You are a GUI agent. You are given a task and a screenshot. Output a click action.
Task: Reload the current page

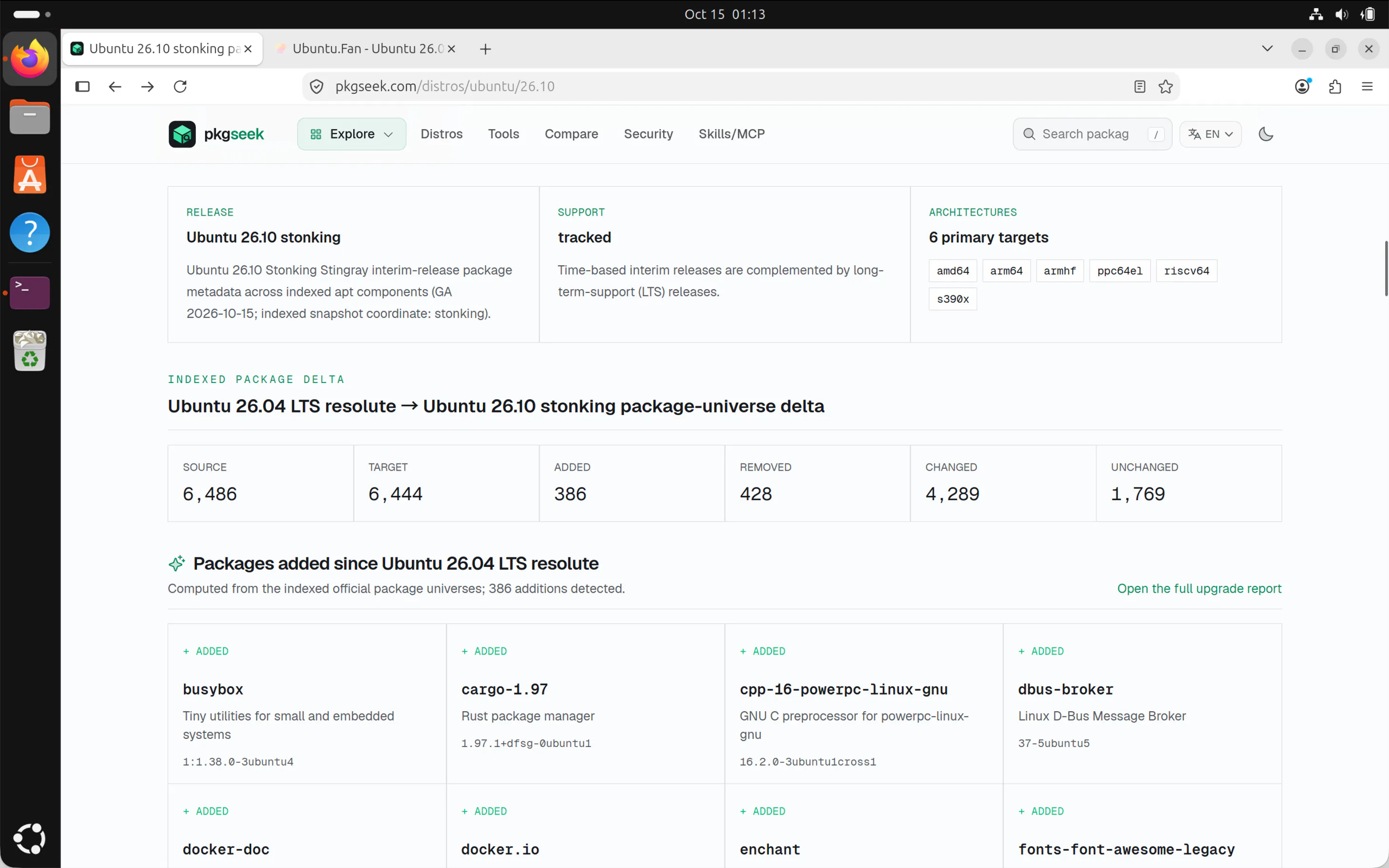click(180, 87)
